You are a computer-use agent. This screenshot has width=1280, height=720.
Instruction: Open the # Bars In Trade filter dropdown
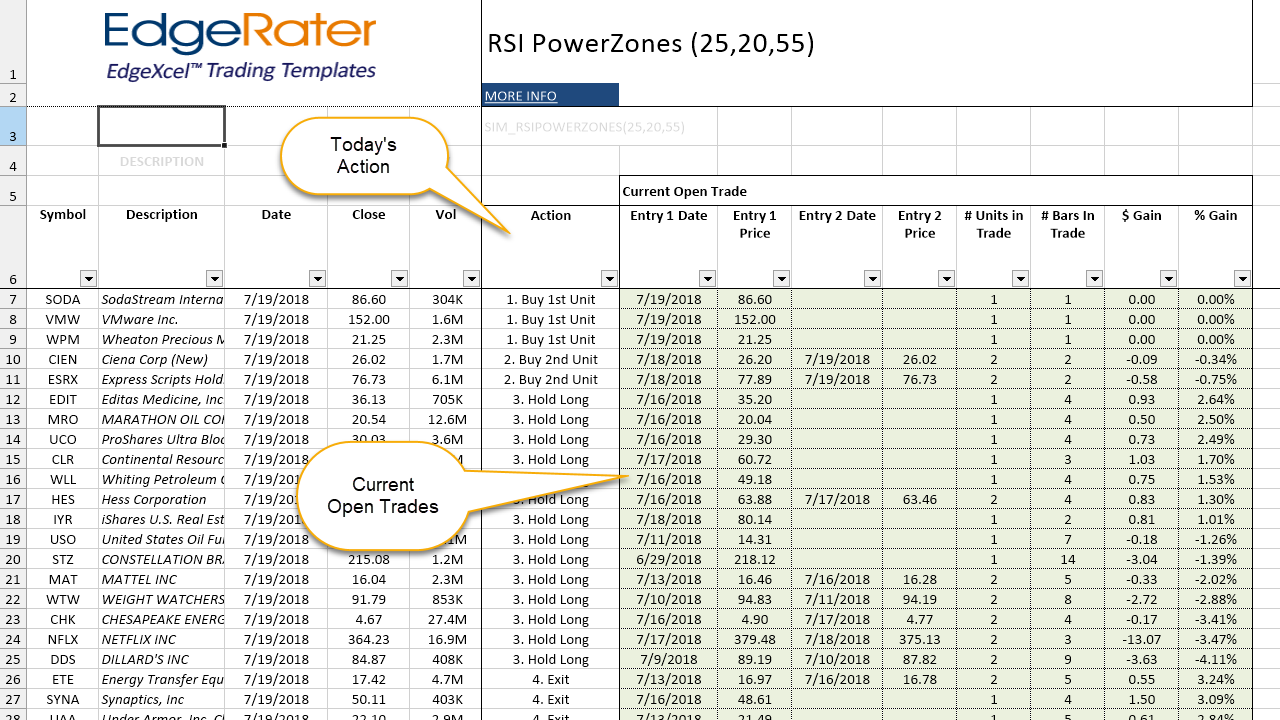[1095, 279]
